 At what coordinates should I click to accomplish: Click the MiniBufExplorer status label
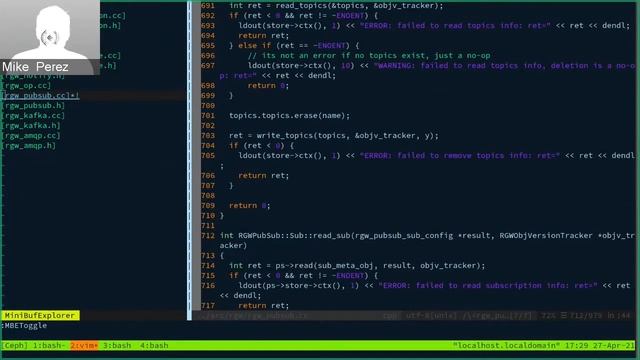[40, 316]
